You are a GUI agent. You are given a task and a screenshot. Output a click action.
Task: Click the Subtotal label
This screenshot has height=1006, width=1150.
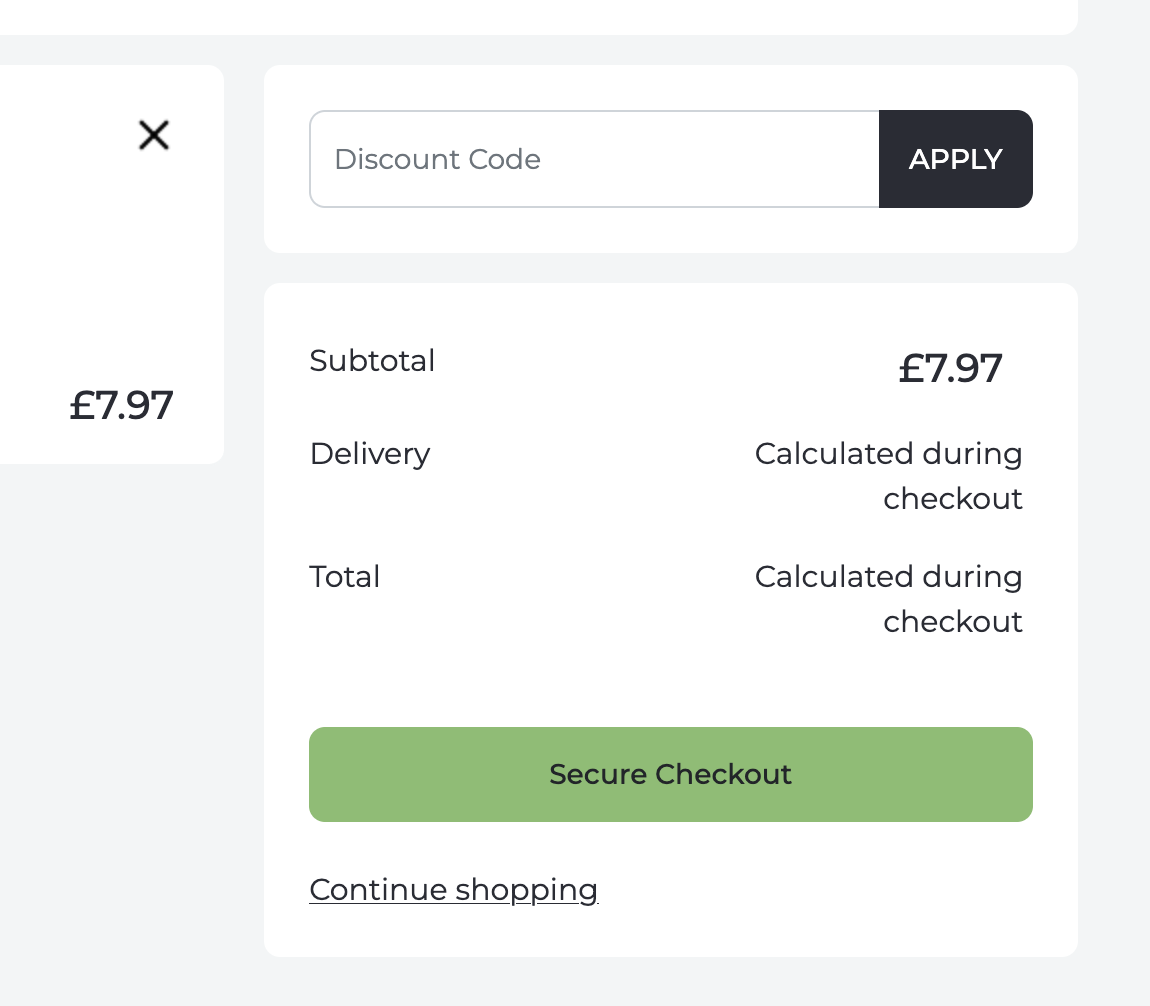(372, 360)
